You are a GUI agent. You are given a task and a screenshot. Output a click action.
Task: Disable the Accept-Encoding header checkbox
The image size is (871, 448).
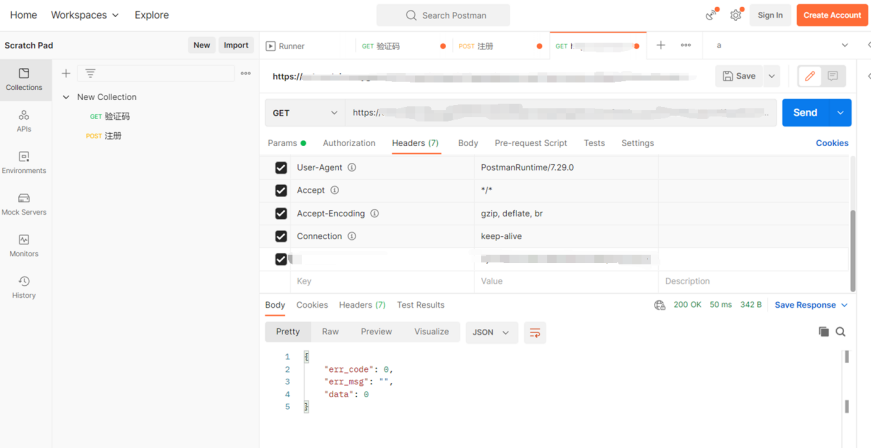[x=281, y=213]
